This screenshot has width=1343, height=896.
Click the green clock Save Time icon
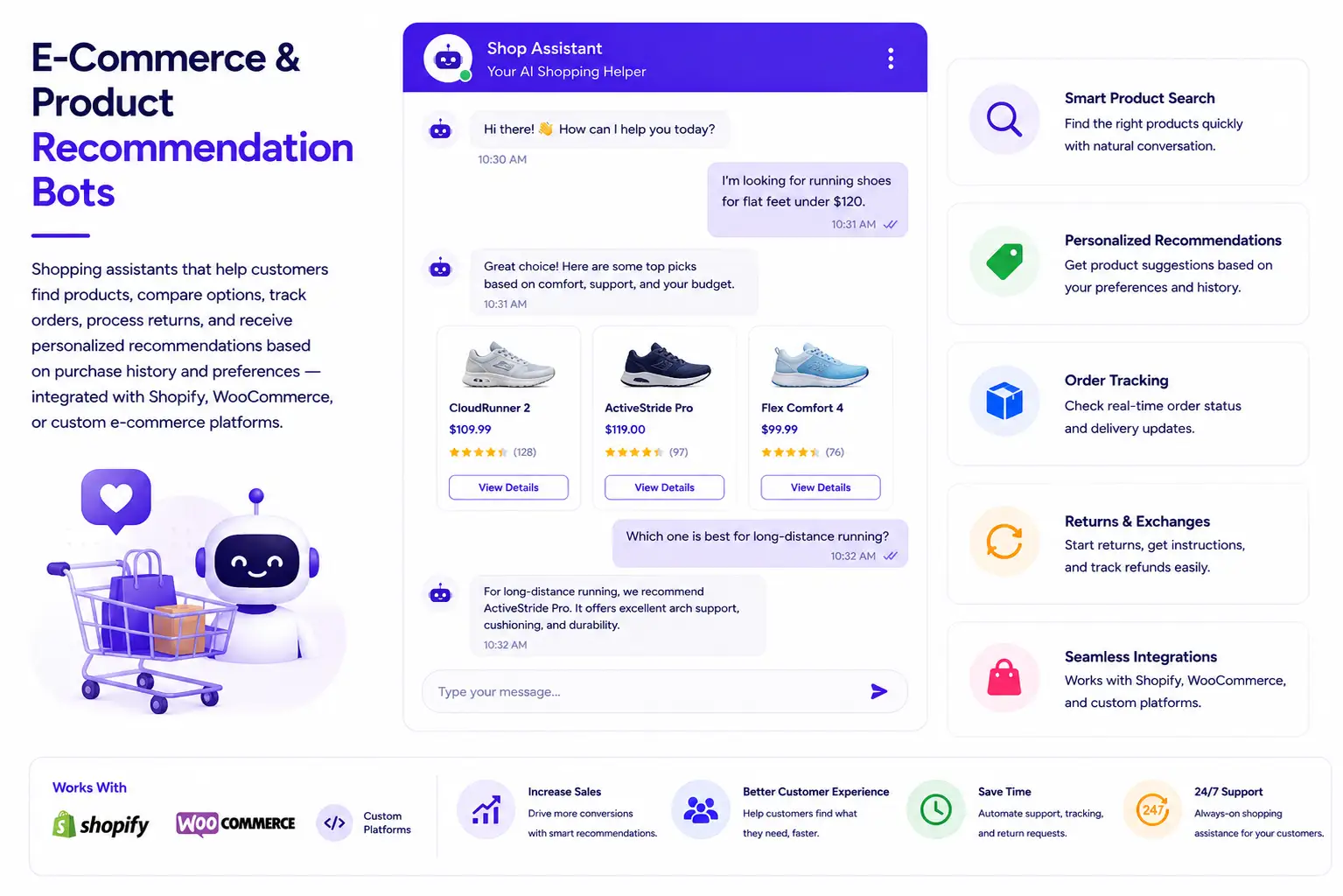pyautogui.click(x=935, y=809)
